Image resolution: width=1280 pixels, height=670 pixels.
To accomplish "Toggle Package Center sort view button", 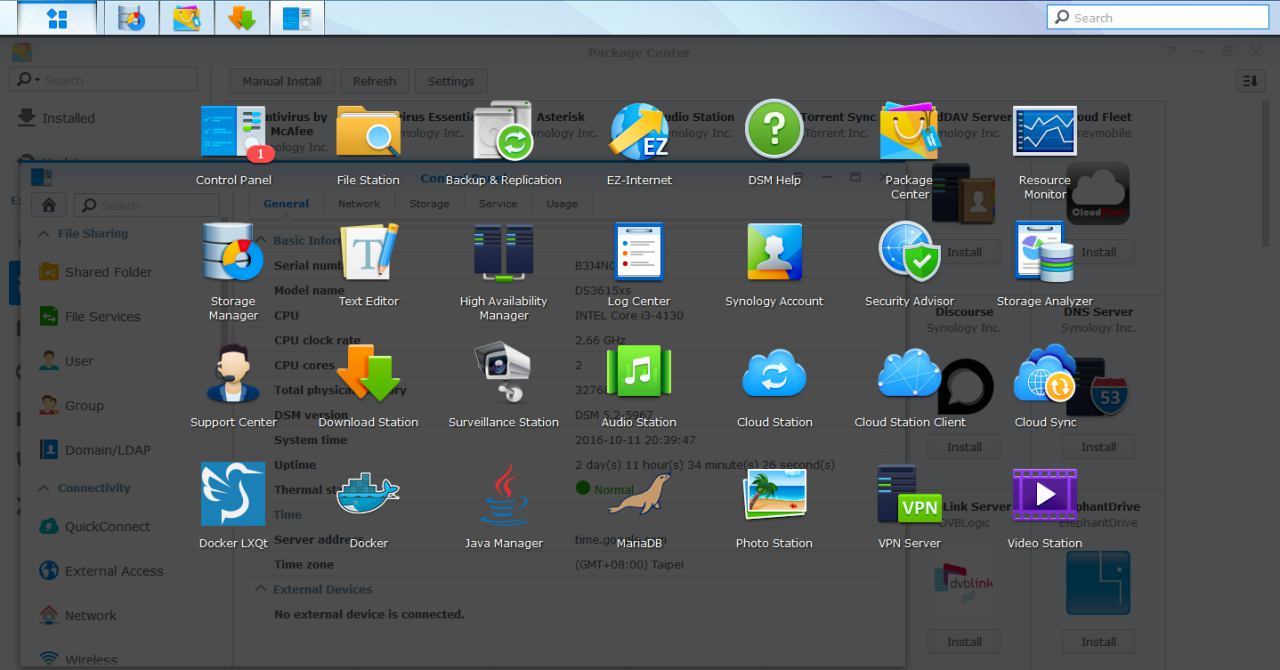I will click(x=1250, y=81).
